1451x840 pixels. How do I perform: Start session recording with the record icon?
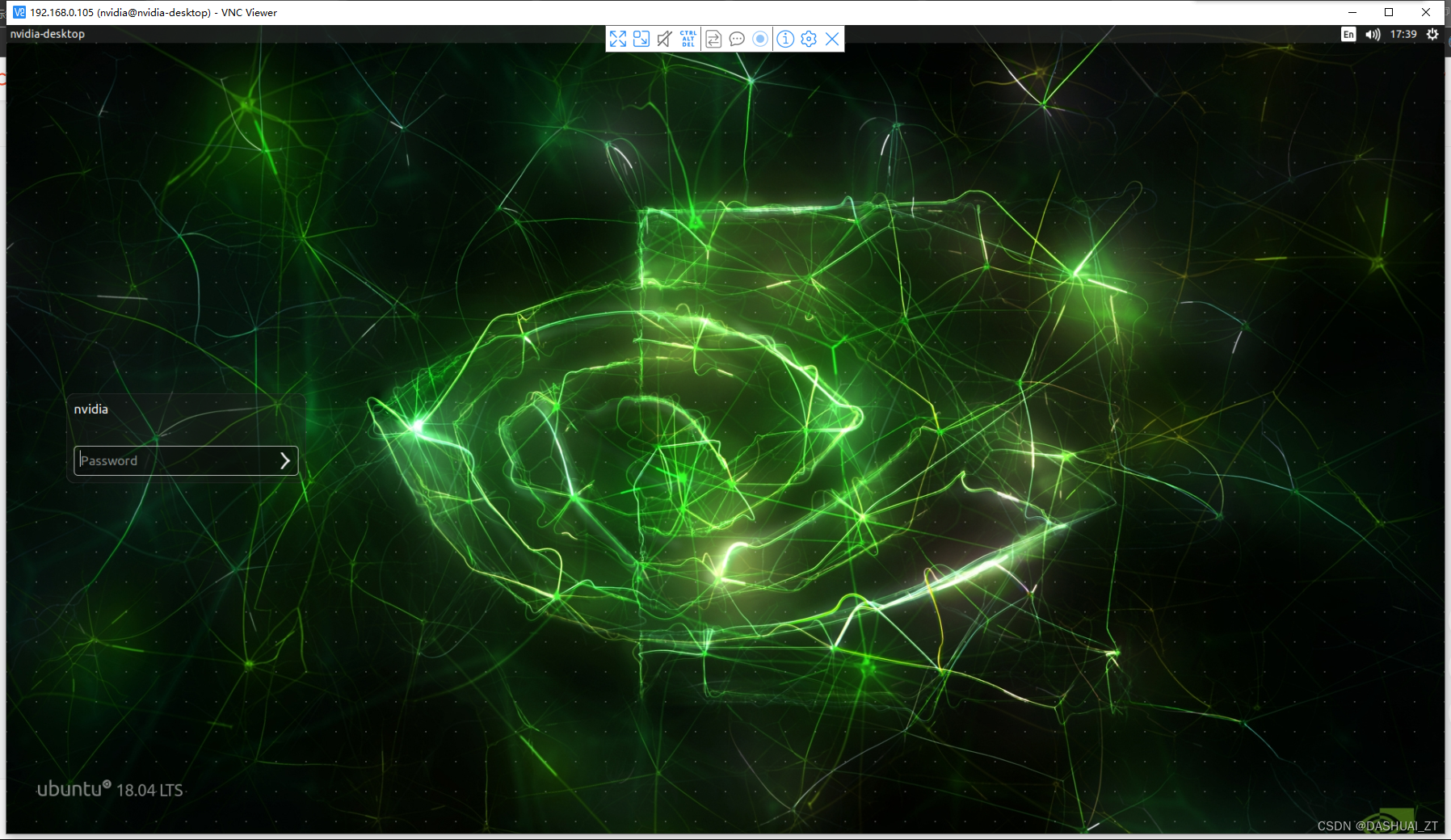click(x=760, y=39)
